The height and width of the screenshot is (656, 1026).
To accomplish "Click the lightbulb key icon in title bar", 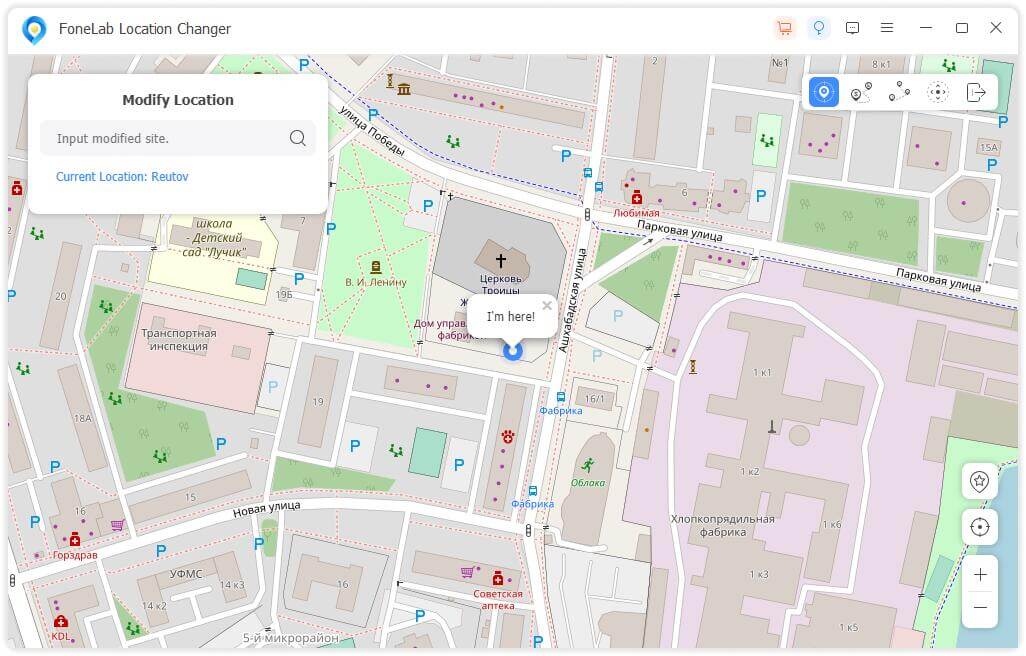I will coord(818,28).
